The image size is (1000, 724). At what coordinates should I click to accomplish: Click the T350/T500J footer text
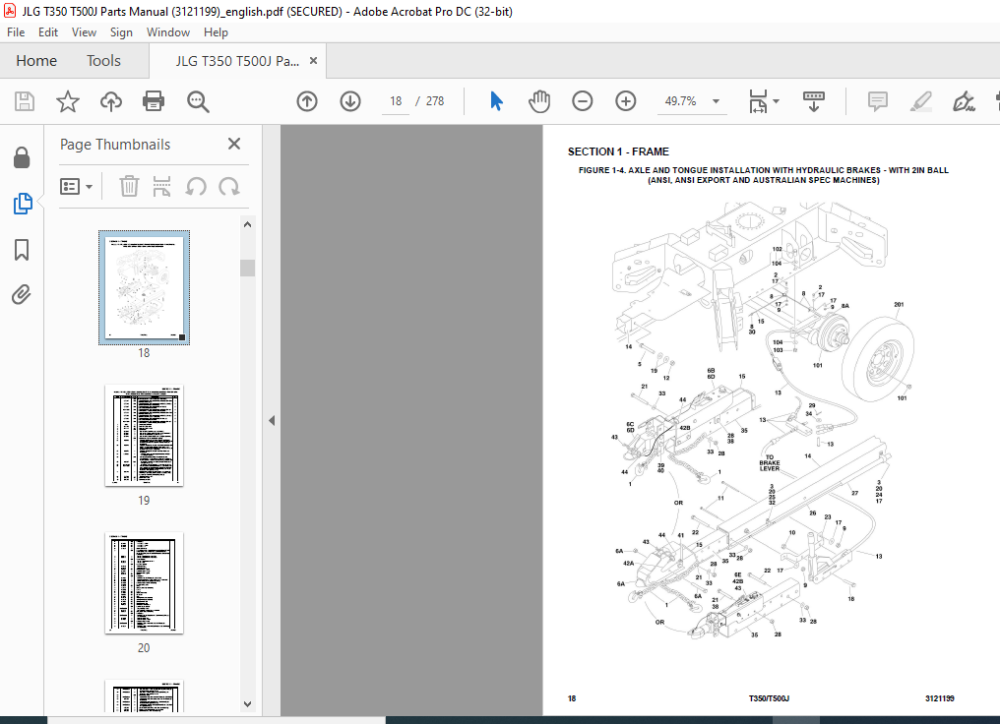768,698
